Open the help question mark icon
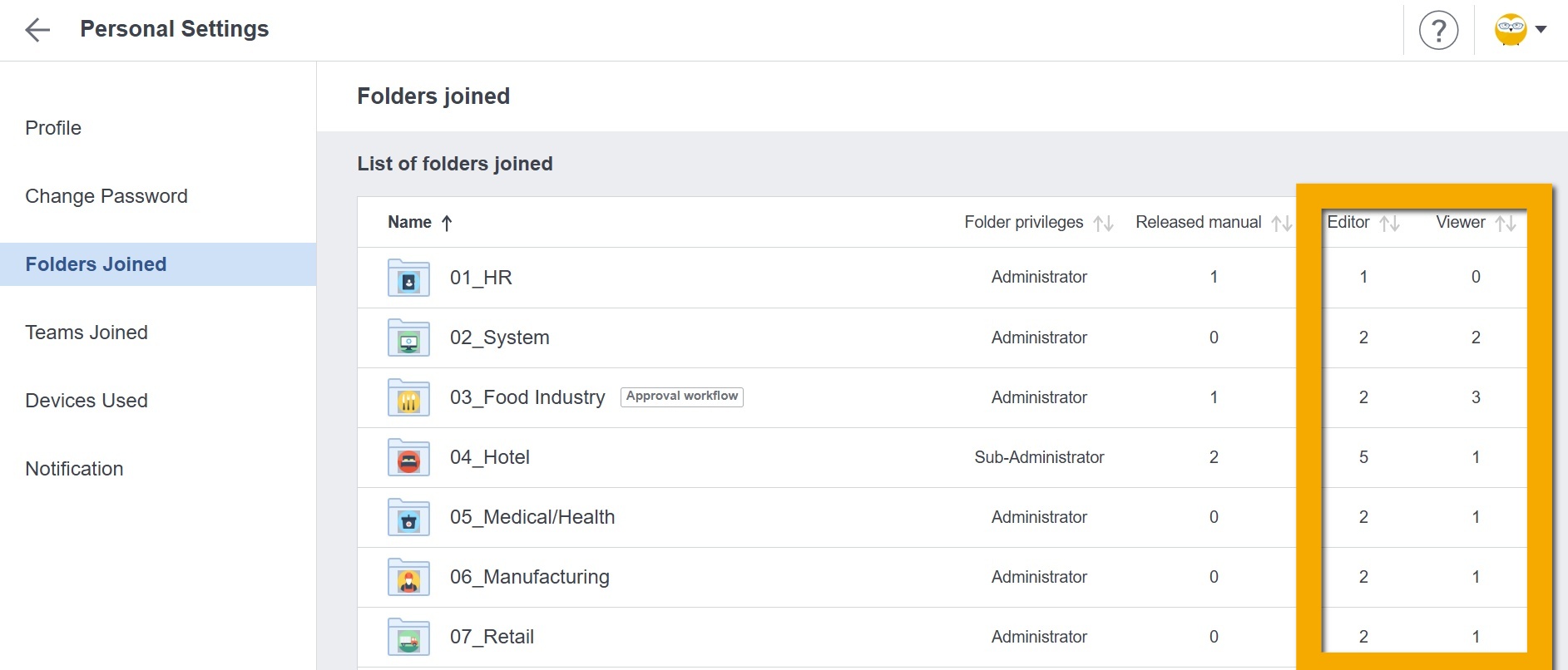The height and width of the screenshot is (670, 1568). pyautogui.click(x=1438, y=31)
